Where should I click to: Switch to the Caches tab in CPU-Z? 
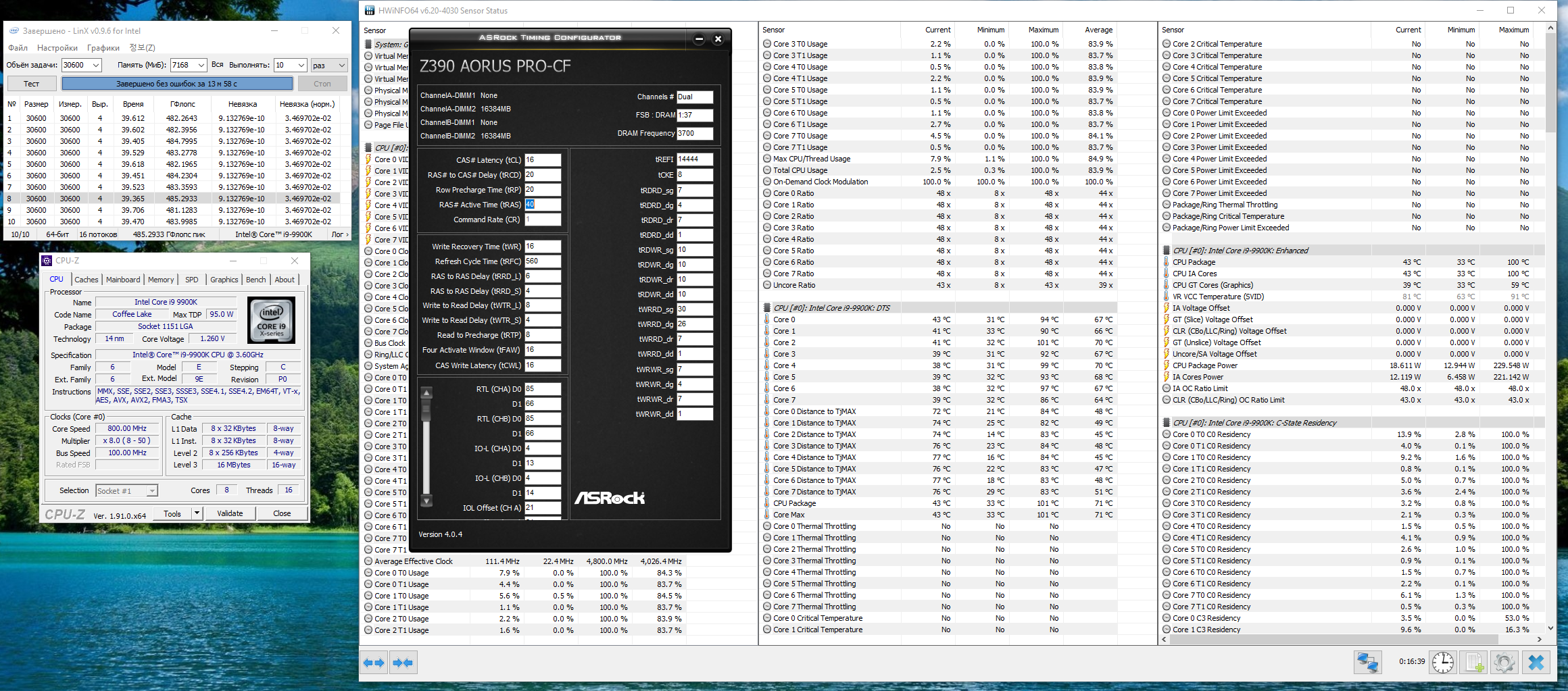coord(87,280)
